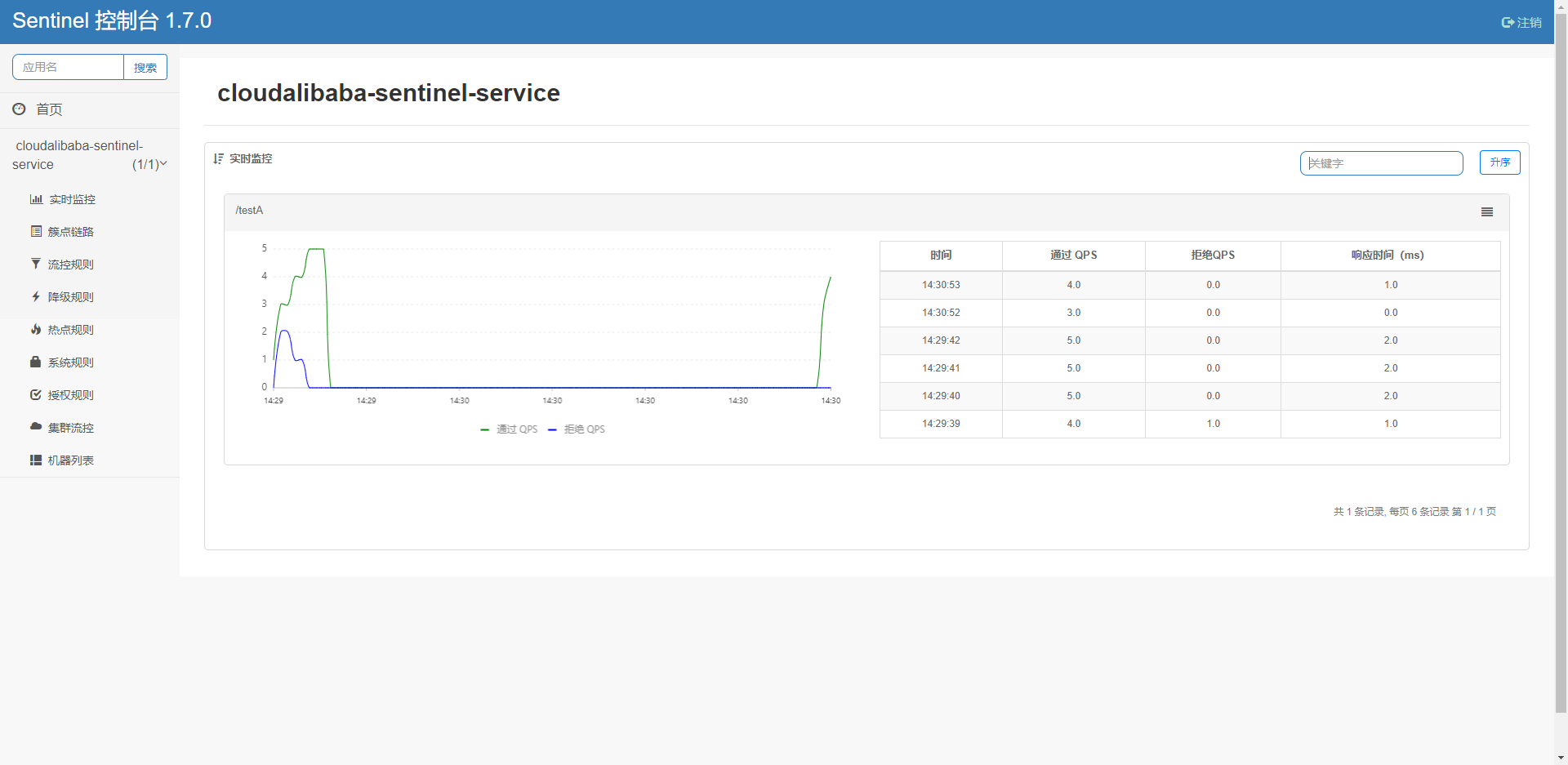Click the 授权规则 check-square icon
This screenshot has height=765, width=1568.
click(36, 394)
